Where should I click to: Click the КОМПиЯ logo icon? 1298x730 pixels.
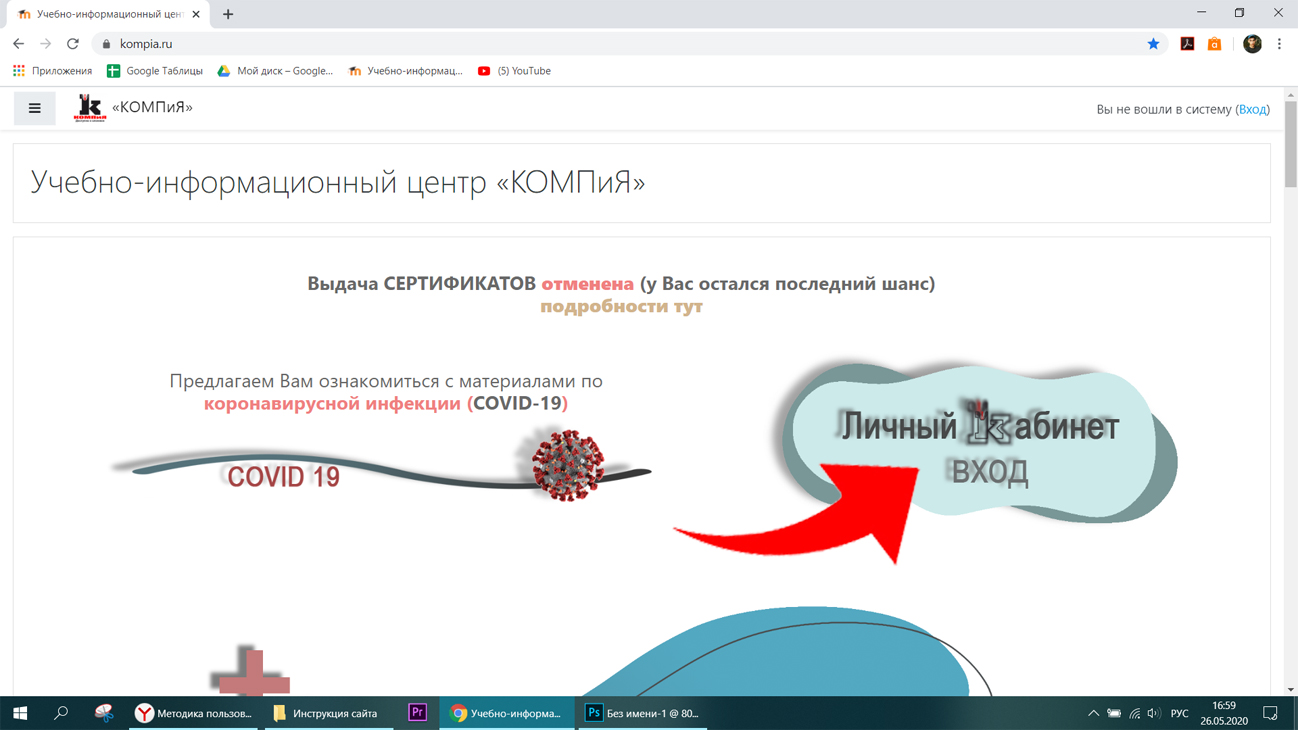[90, 108]
